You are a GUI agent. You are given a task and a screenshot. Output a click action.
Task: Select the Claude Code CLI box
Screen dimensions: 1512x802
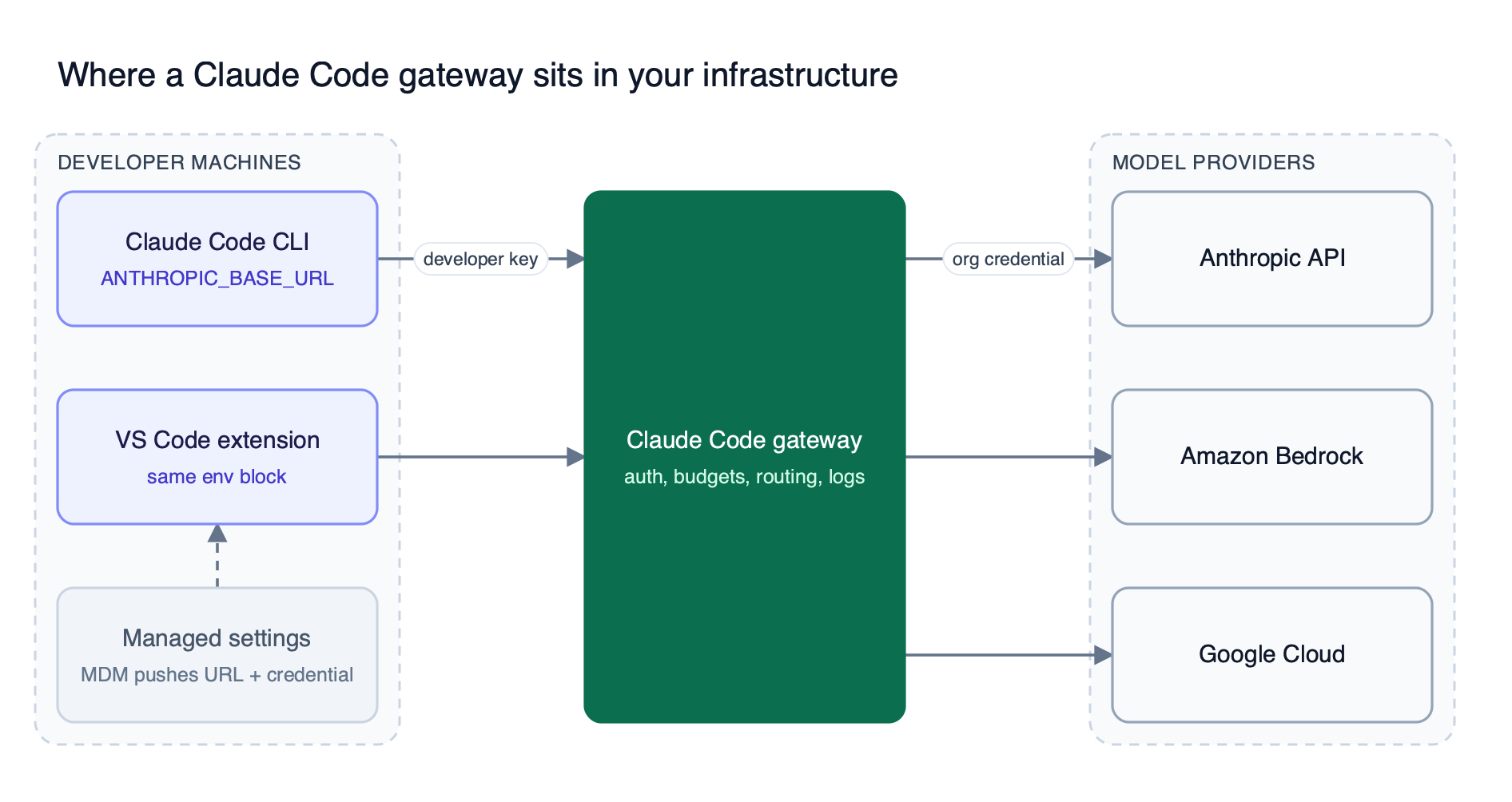click(217, 259)
